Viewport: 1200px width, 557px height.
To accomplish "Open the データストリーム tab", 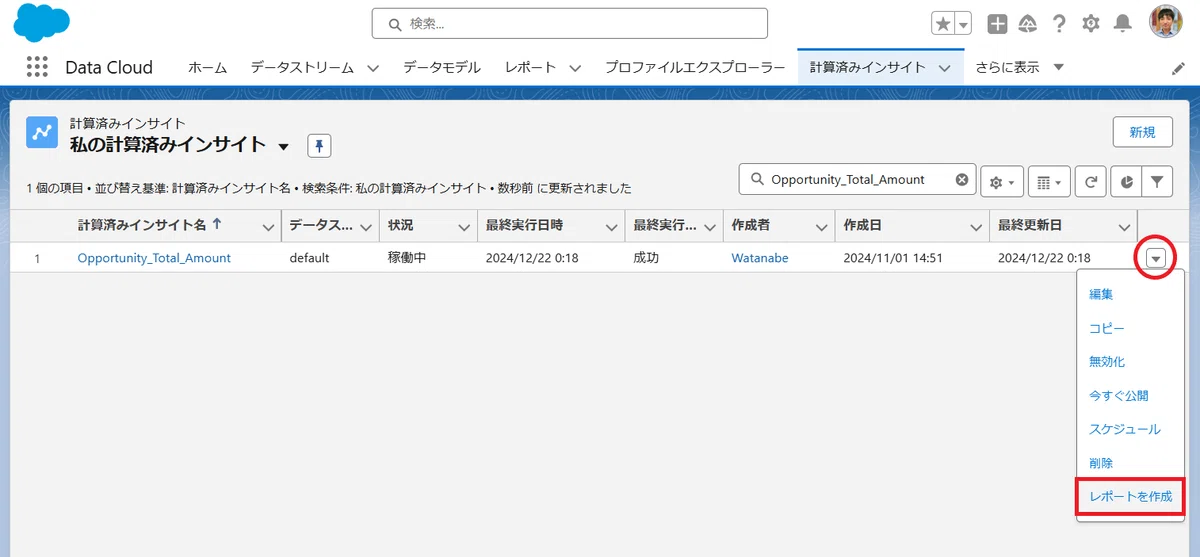I will pos(302,68).
